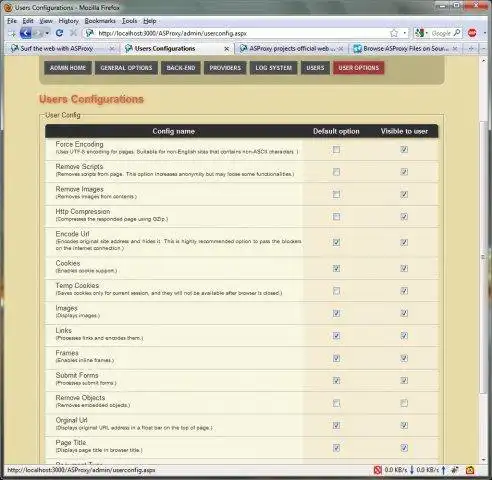The width and height of the screenshot is (492, 480).
Task: Open the History menu
Action: 68,21
